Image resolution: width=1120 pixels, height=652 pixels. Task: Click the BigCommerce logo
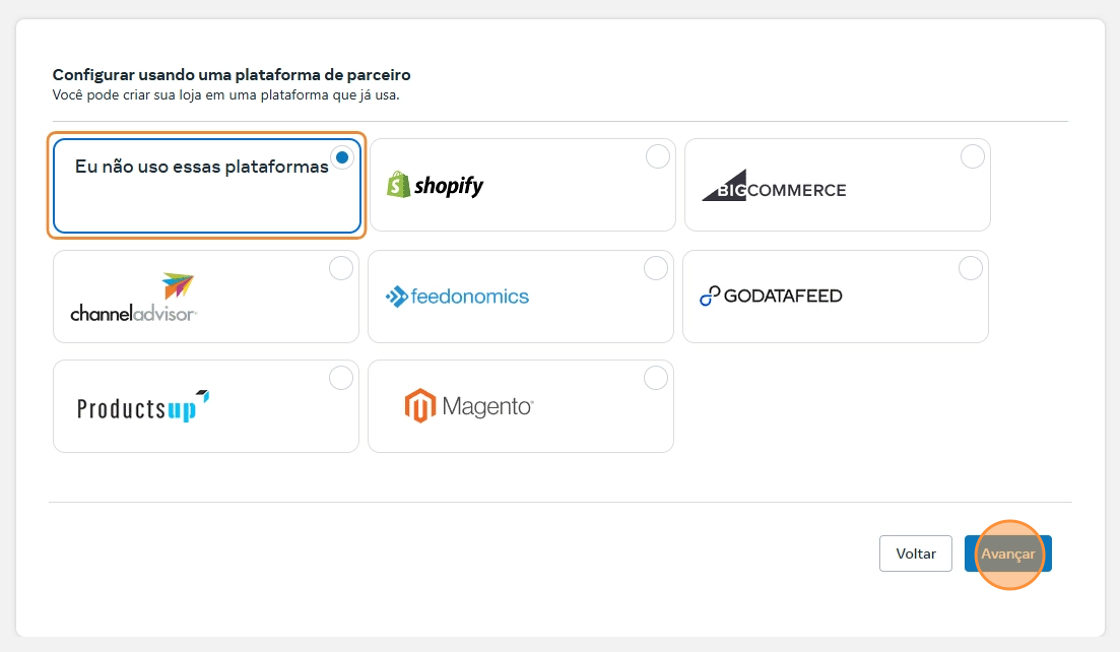point(773,187)
